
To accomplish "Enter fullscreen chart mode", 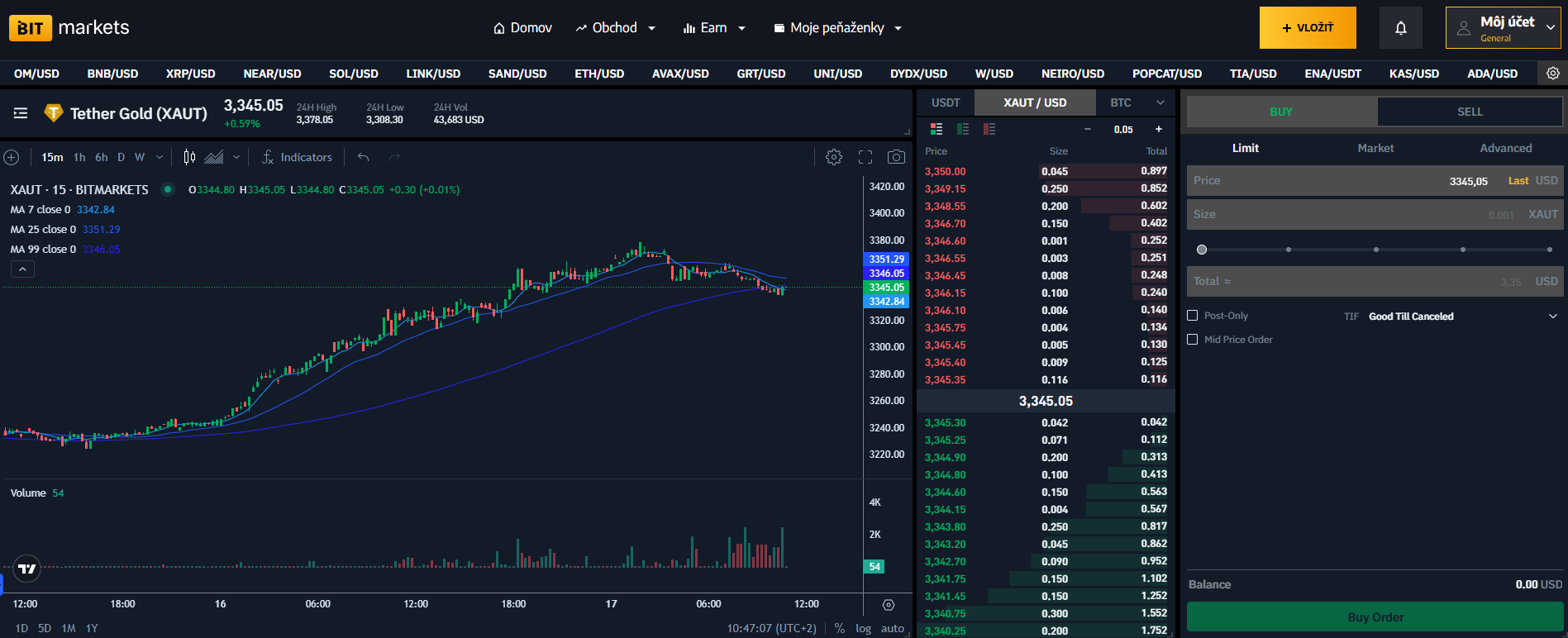I will coord(865,157).
